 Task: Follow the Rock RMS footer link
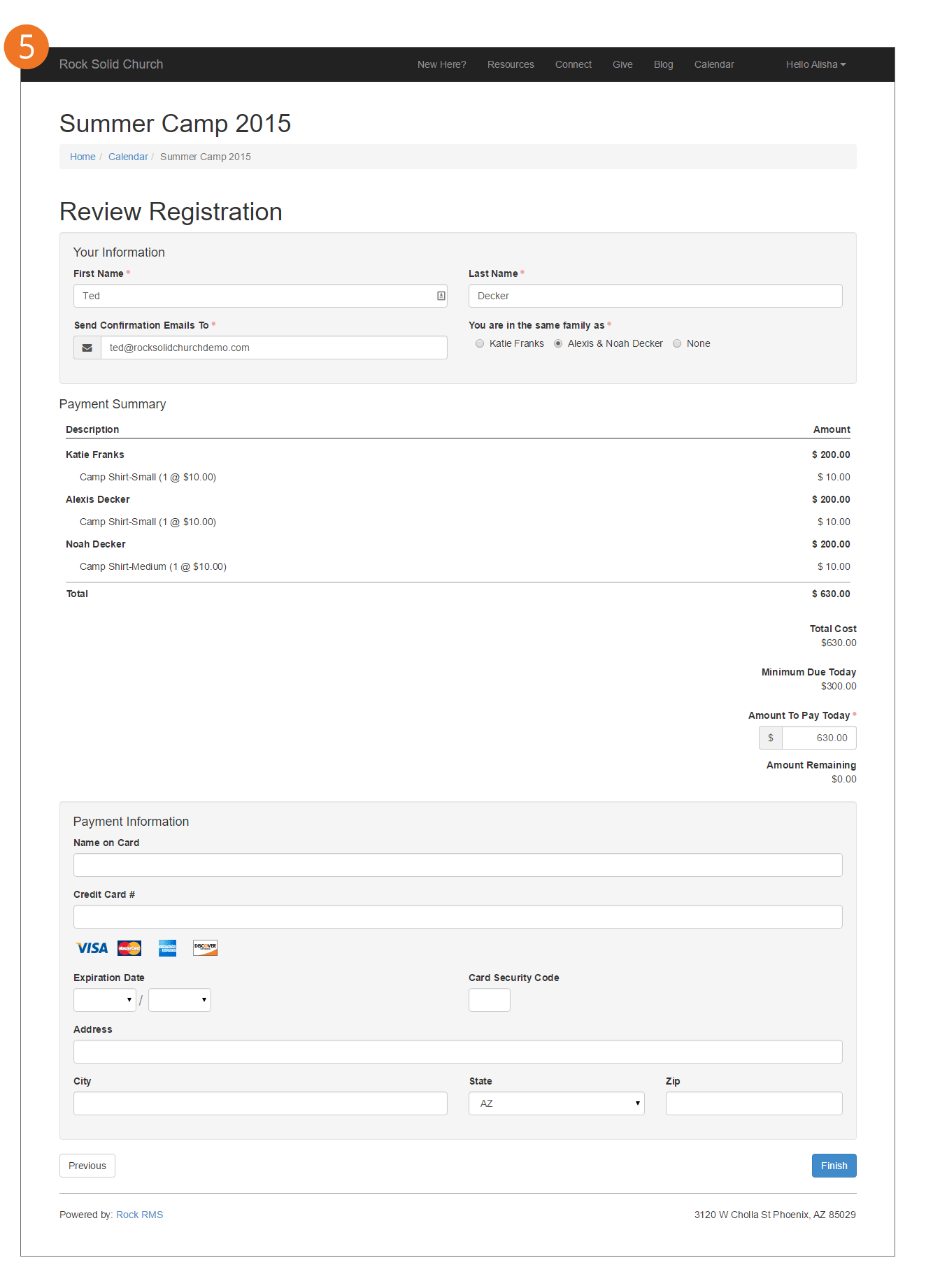pos(139,1215)
